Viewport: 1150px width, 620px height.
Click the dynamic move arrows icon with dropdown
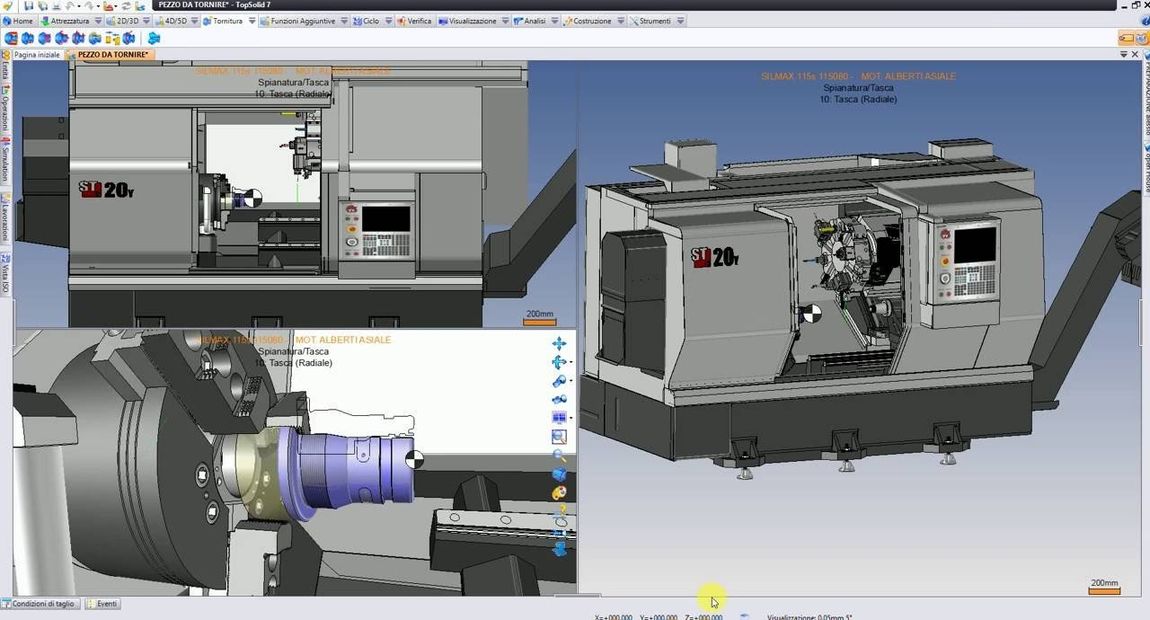(x=560, y=362)
